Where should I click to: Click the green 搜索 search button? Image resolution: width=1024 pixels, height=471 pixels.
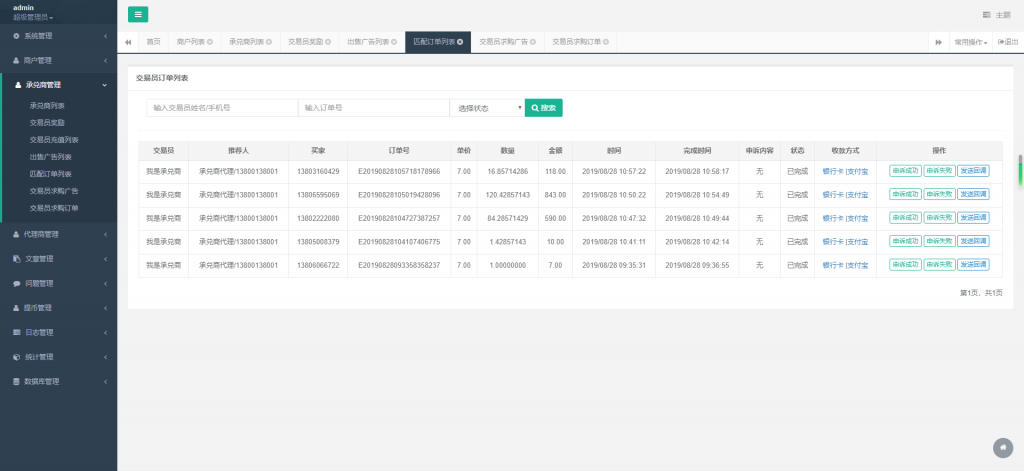click(x=544, y=108)
